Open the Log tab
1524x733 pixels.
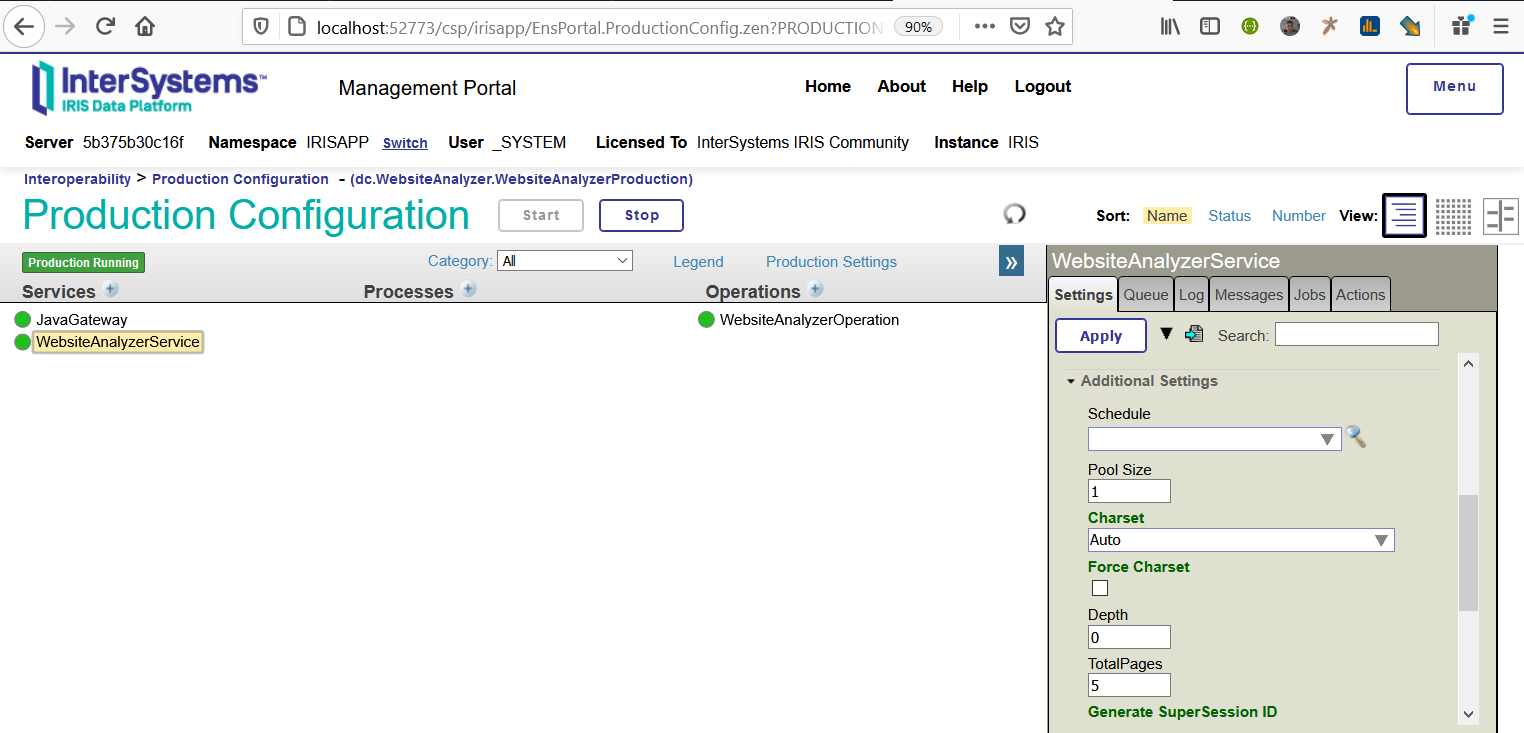tap(1191, 294)
